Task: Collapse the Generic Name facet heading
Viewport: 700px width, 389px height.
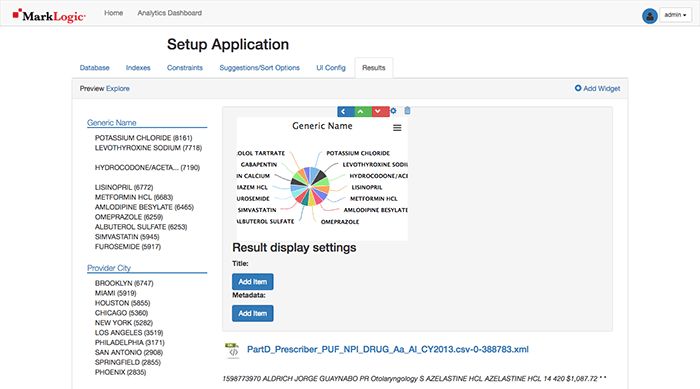Action: (112, 122)
